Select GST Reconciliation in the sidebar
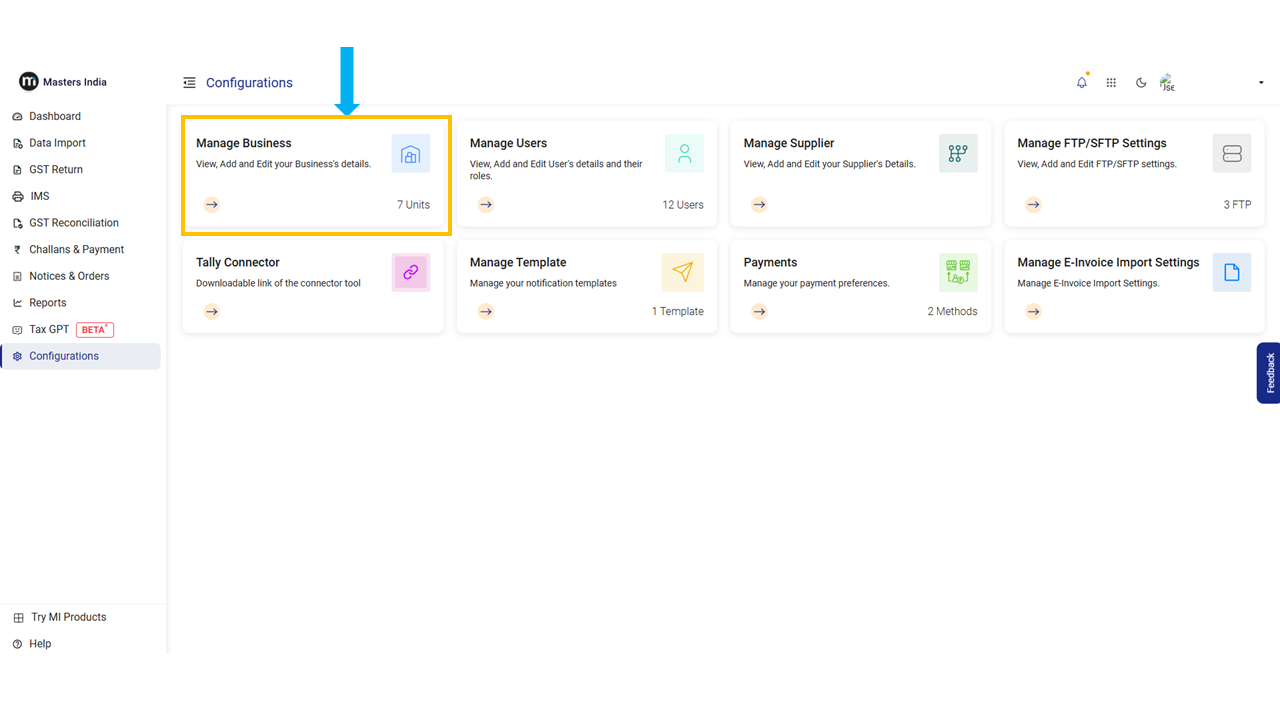Viewport: 1280px width, 720px height. [x=73, y=223]
